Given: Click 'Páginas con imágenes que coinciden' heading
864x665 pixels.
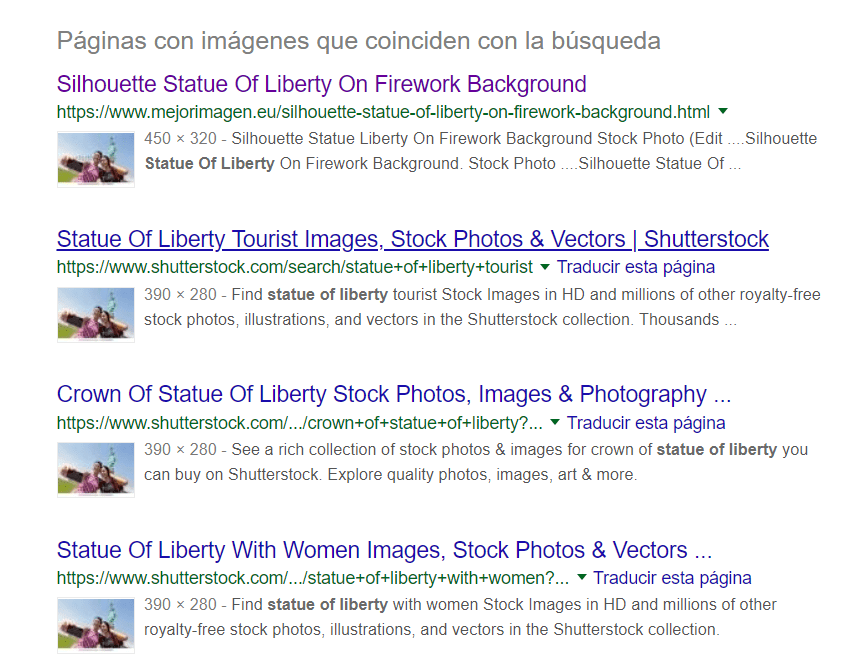Looking at the screenshot, I should (x=358, y=41).
